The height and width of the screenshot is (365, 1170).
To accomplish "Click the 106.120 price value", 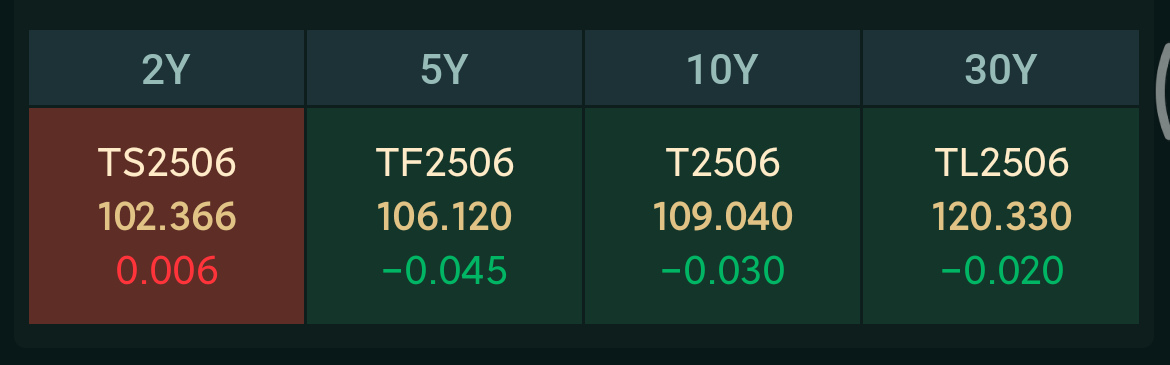I will (x=444, y=216).
